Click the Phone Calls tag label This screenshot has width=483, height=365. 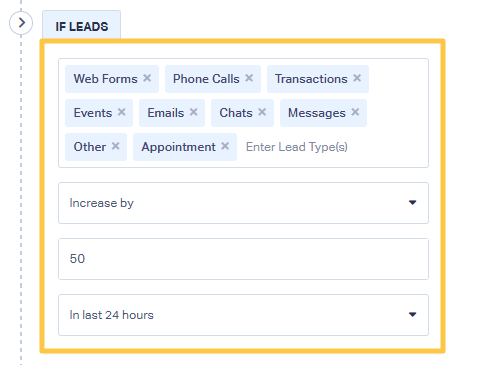coord(206,79)
